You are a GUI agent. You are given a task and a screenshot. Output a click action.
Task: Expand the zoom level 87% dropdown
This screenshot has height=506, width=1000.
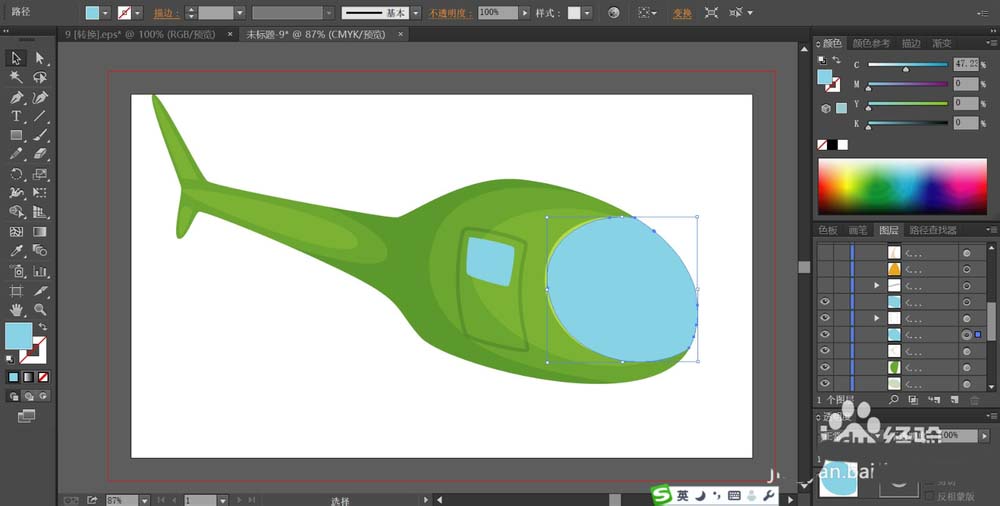point(145,499)
